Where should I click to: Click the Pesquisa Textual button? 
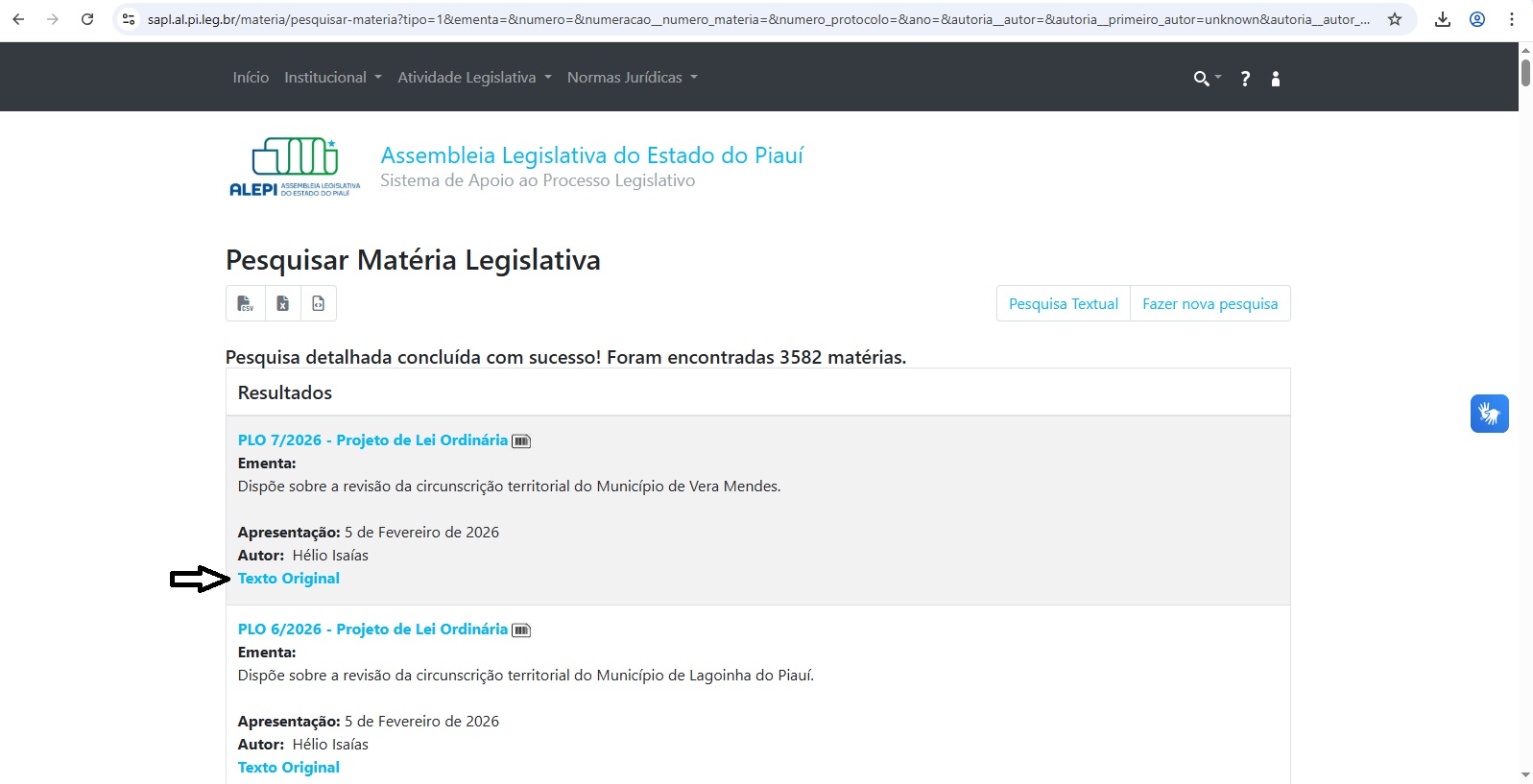pyautogui.click(x=1063, y=303)
